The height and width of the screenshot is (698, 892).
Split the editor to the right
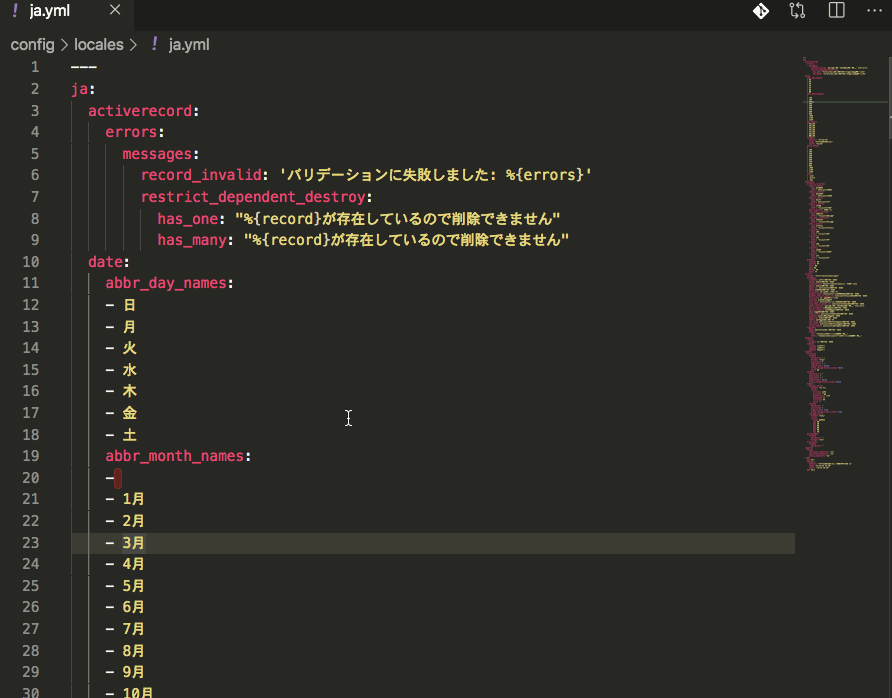[x=836, y=10]
